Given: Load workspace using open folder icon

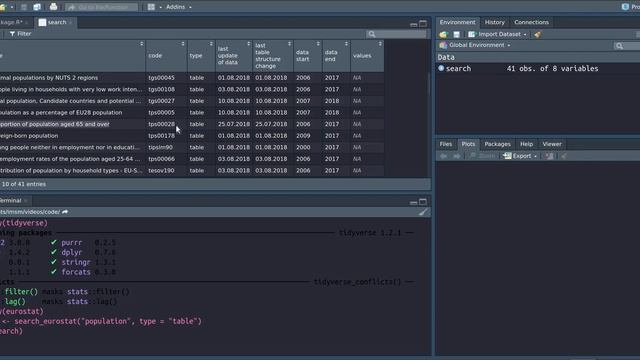Looking at the screenshot, I should pos(444,35).
